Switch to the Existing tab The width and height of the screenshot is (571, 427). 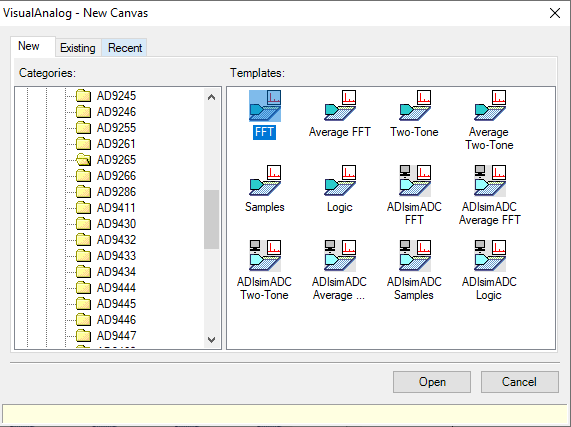pos(78,48)
